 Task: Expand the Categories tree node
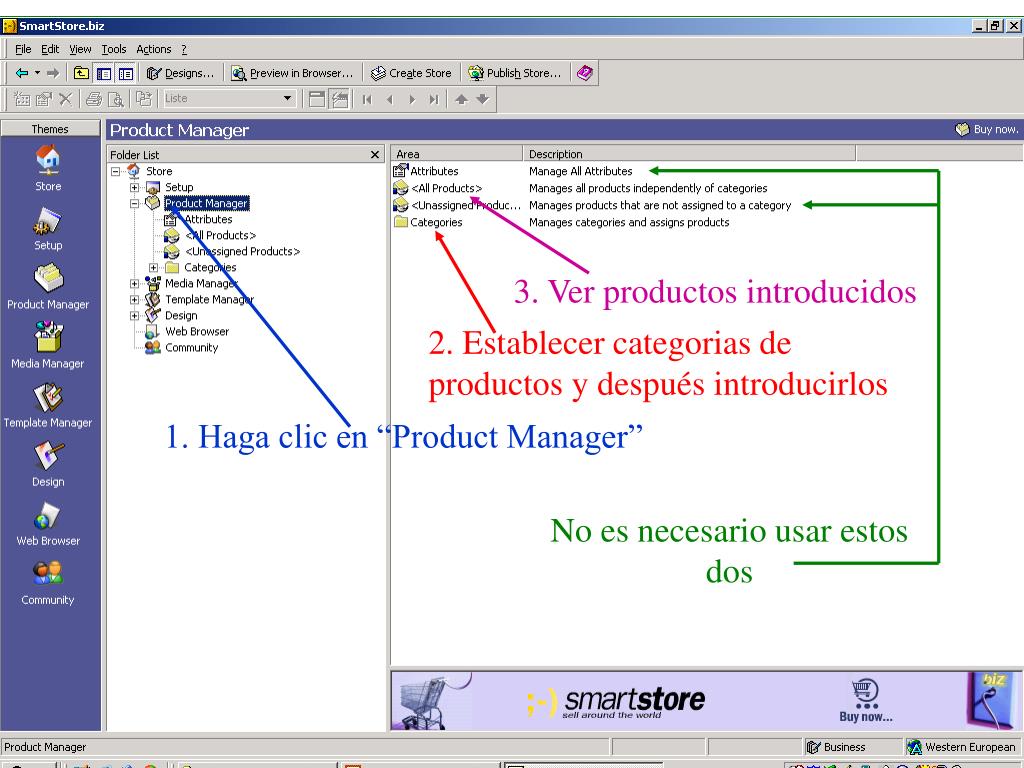tap(153, 268)
